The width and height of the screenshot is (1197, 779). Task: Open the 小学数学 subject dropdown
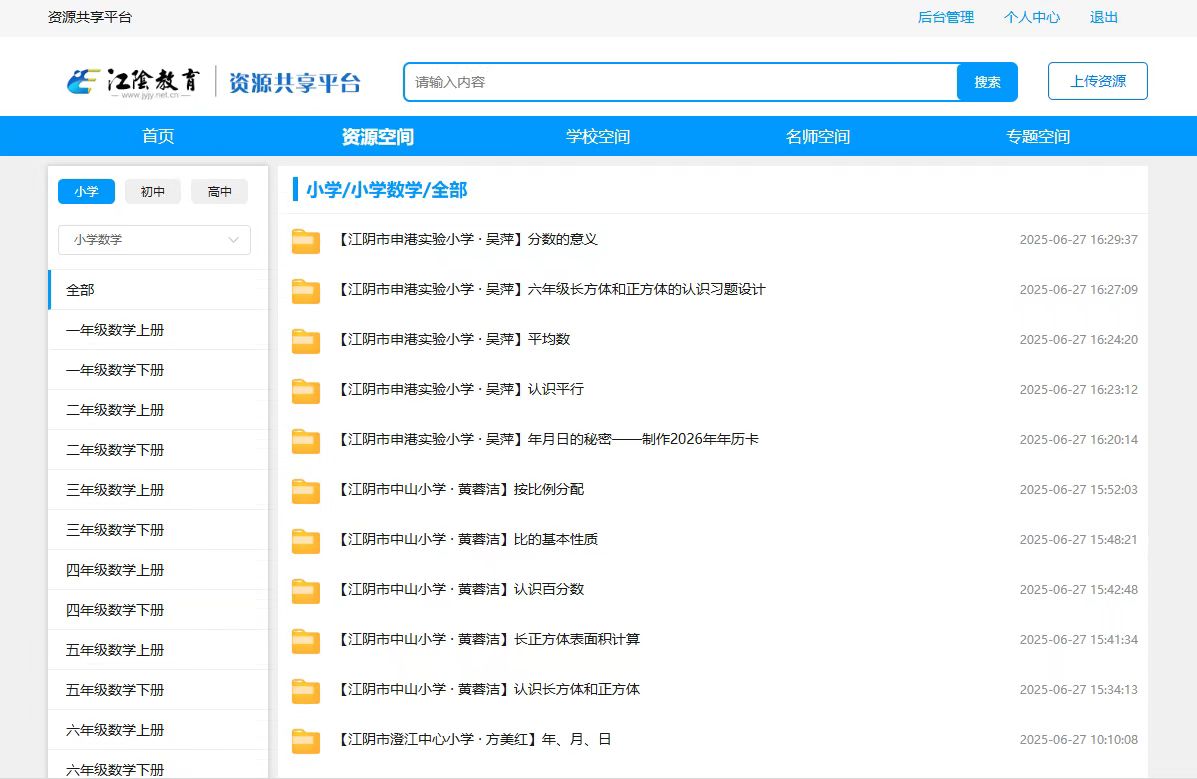(x=154, y=240)
